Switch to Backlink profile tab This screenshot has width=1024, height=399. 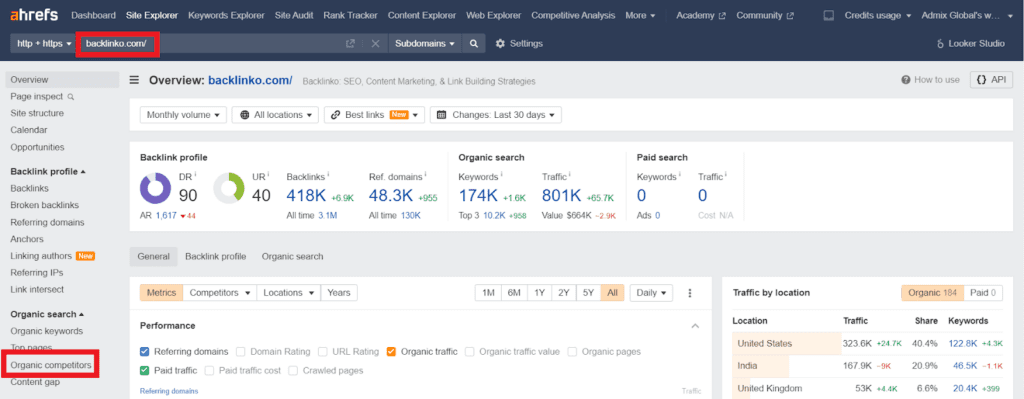click(x=216, y=257)
